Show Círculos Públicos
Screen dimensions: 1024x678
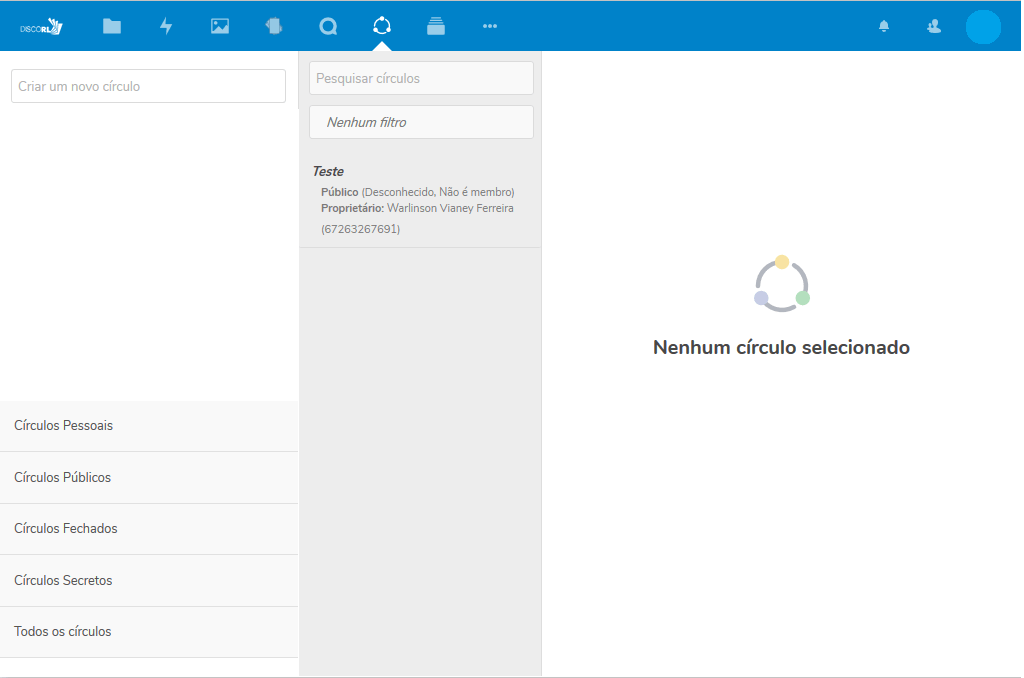[x=149, y=478]
